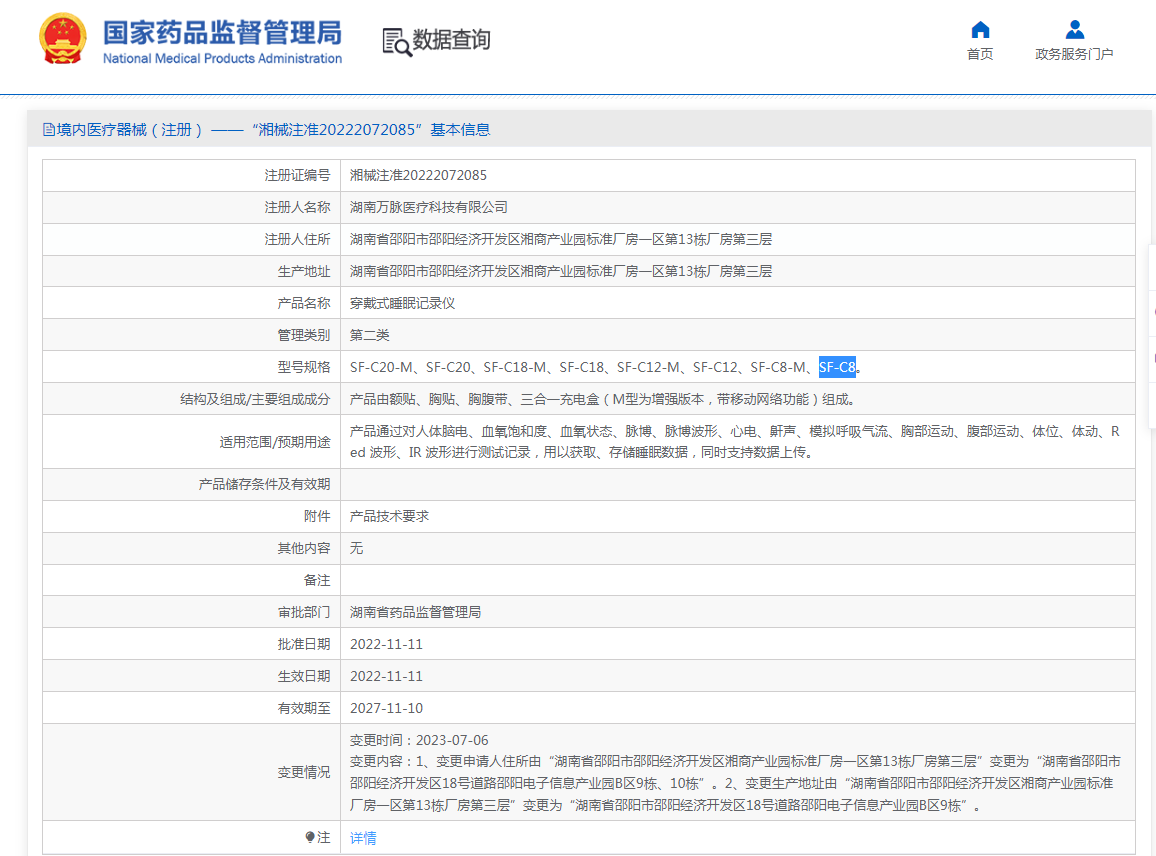Click the 管理类别 label

[304, 335]
